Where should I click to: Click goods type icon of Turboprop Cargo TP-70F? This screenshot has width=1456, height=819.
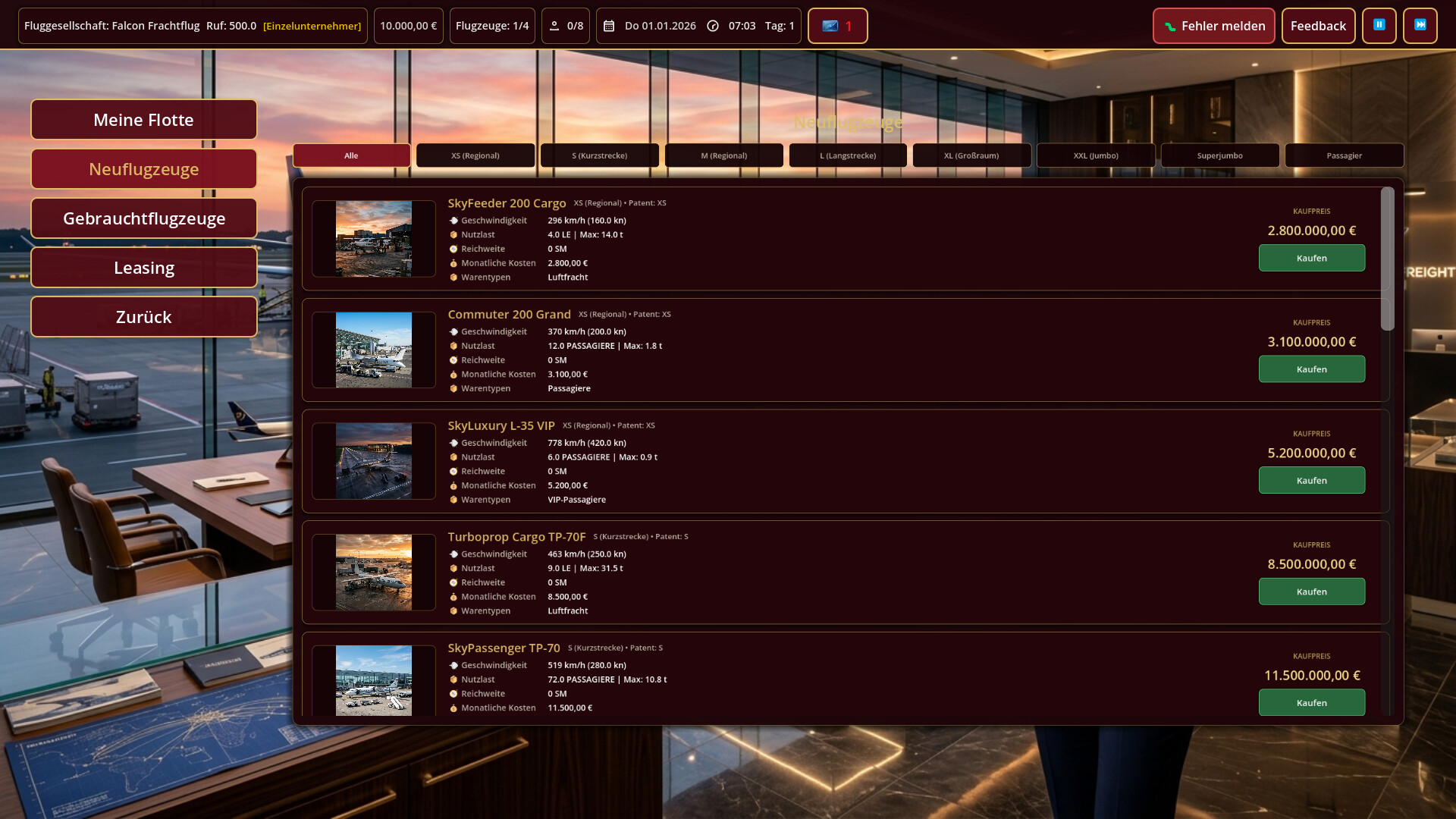click(453, 611)
